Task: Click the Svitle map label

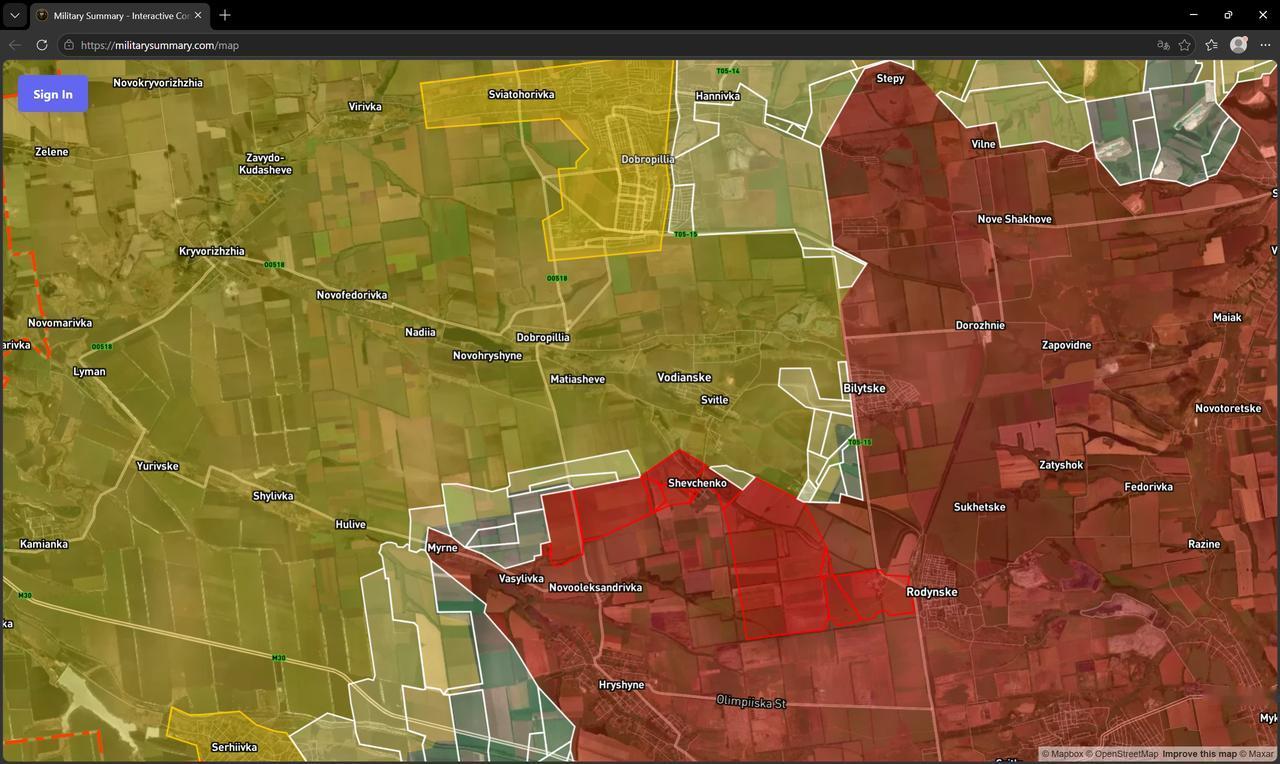Action: tap(714, 399)
